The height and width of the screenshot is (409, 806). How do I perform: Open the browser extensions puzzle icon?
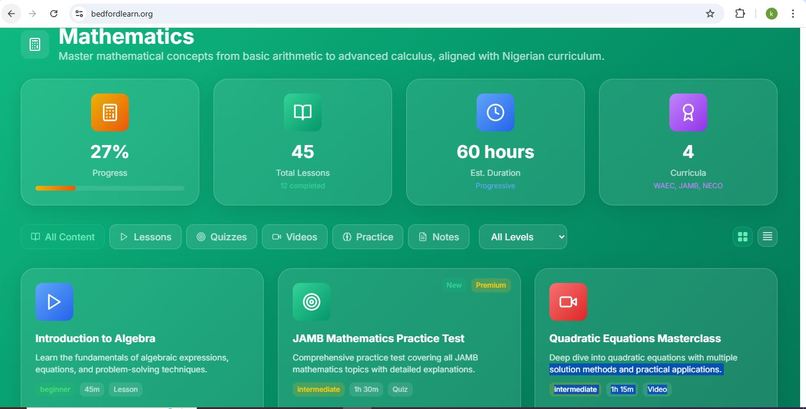(x=740, y=14)
